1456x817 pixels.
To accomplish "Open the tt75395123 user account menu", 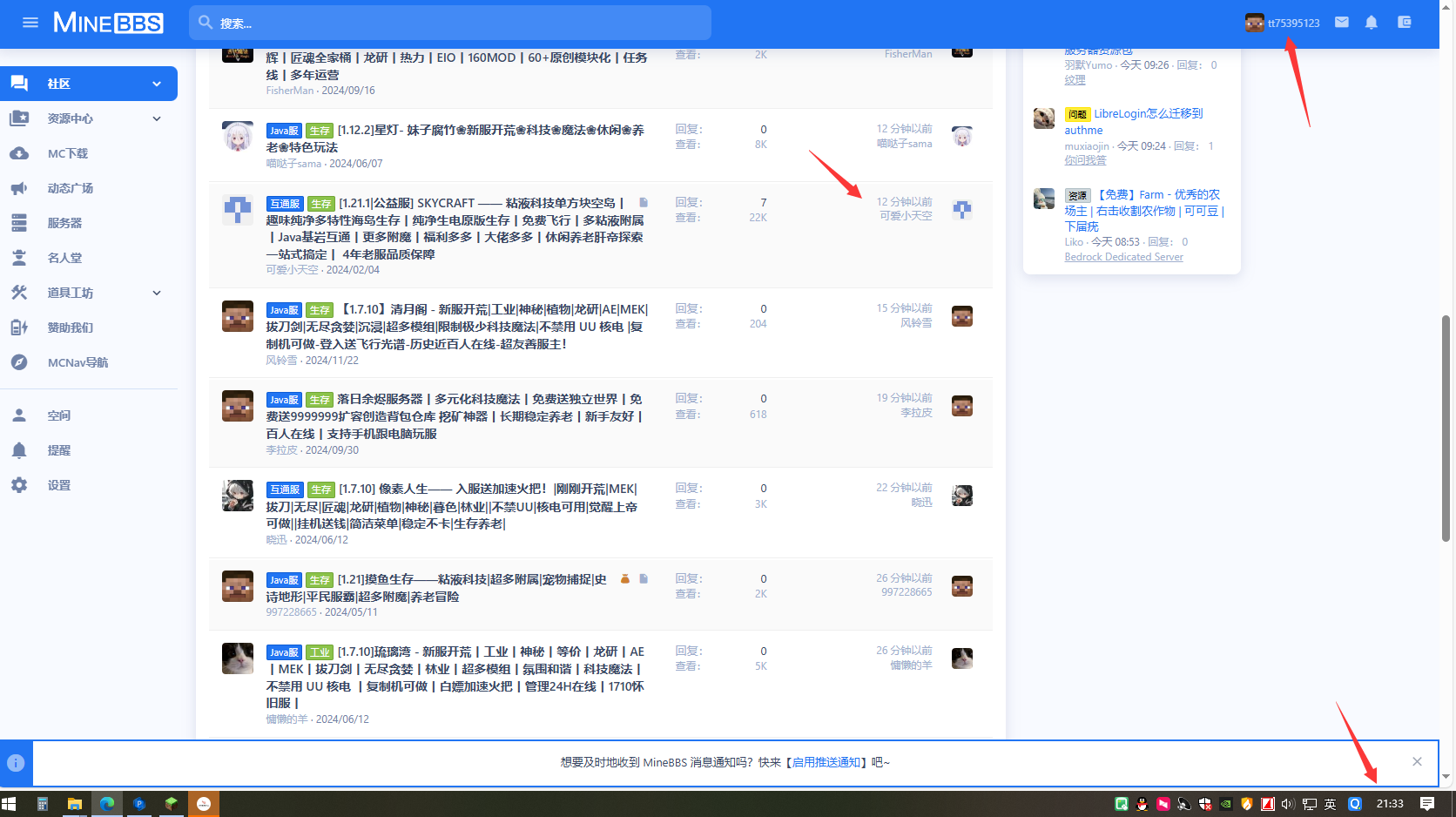I will (1282, 23).
